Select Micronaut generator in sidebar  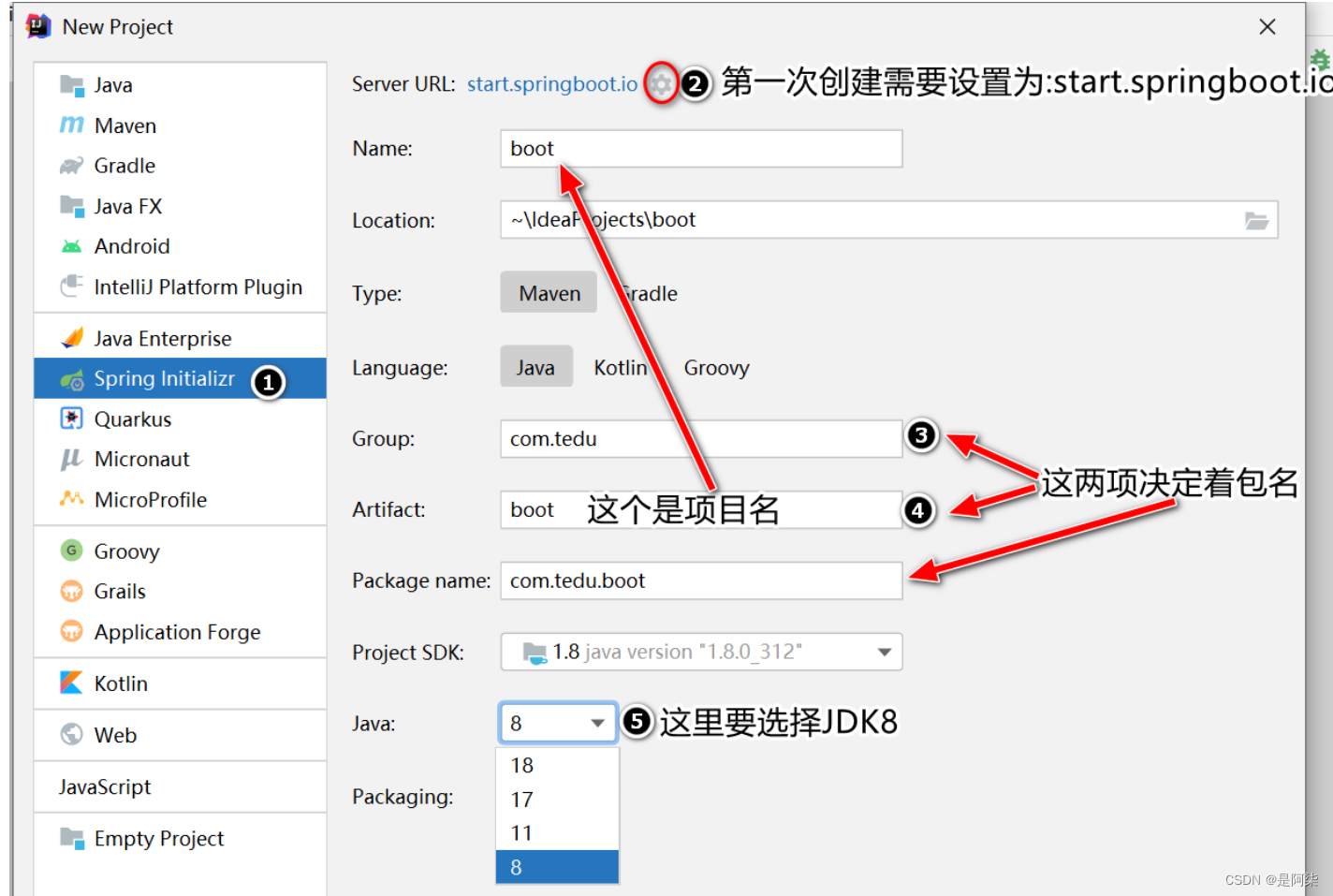click(180, 459)
